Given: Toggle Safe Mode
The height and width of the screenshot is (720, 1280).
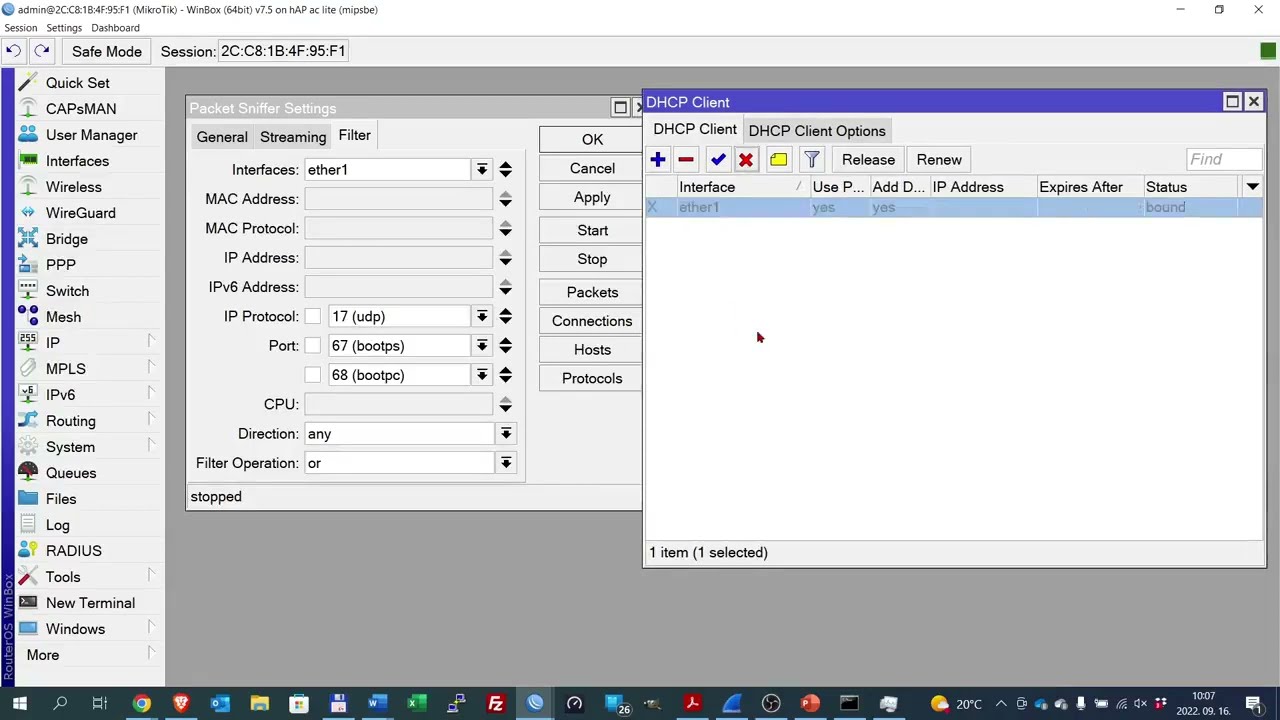Looking at the screenshot, I should point(106,51).
